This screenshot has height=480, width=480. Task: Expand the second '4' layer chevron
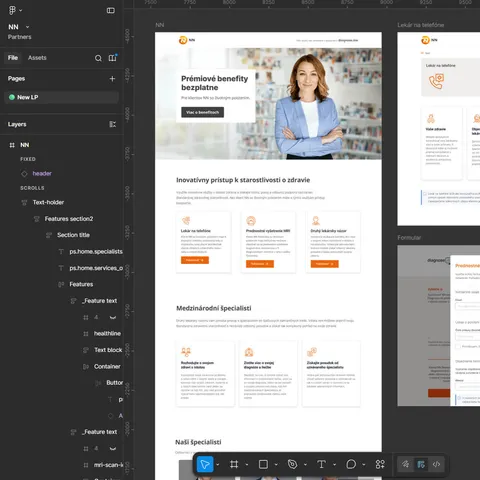113,448
